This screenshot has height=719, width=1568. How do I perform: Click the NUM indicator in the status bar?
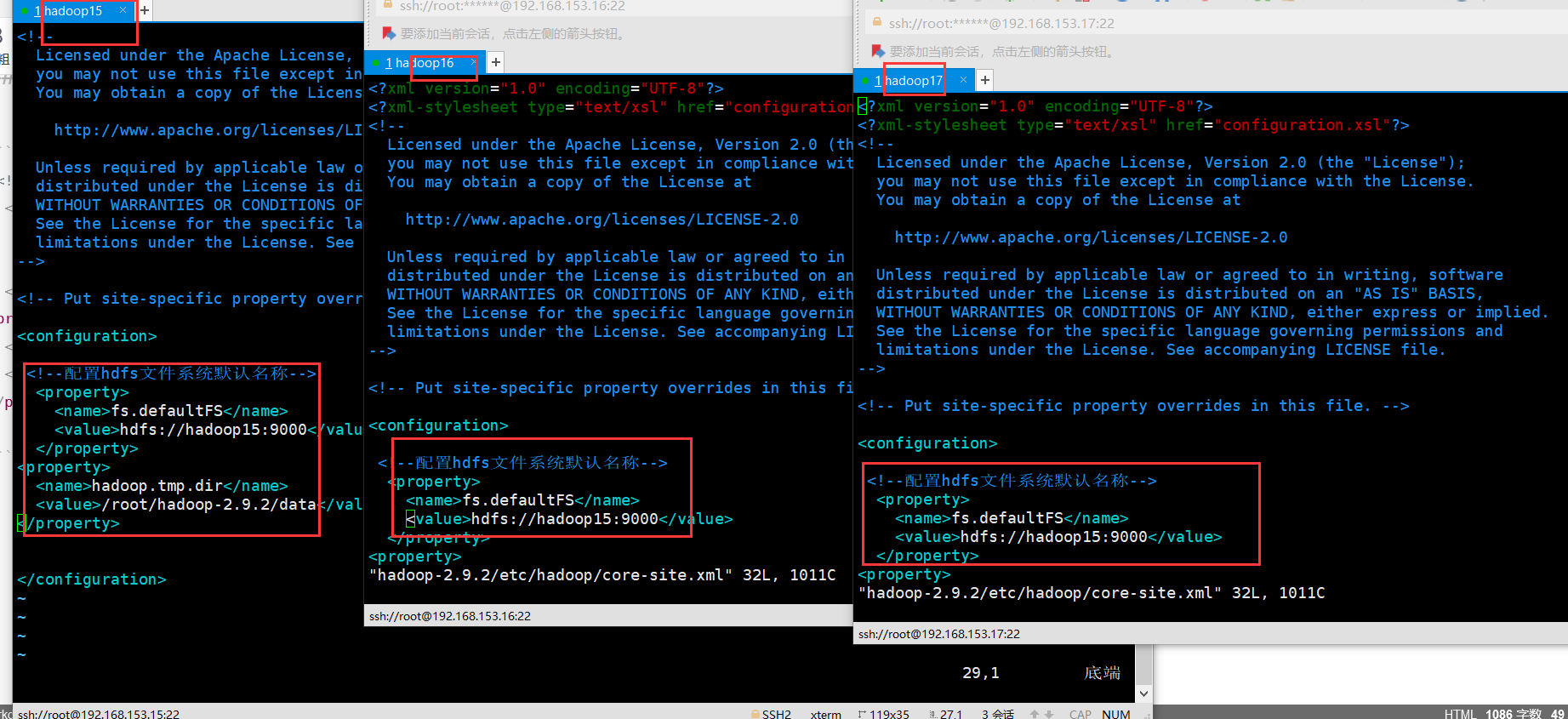[1116, 714]
